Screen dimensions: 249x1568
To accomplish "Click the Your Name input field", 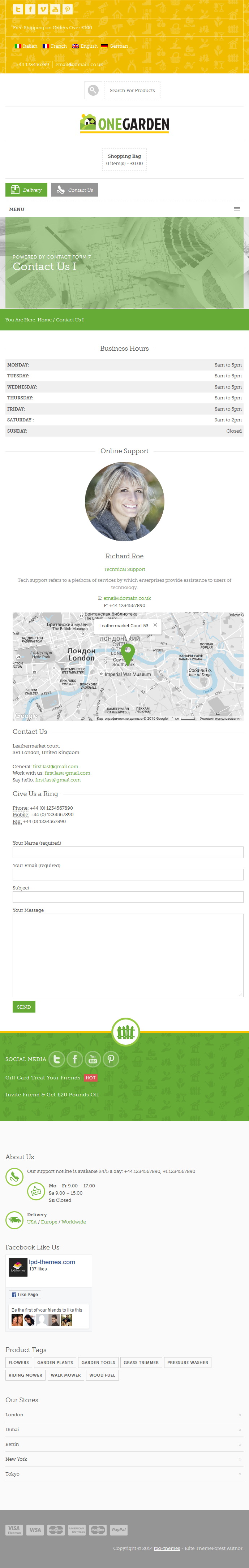I will (128, 852).
